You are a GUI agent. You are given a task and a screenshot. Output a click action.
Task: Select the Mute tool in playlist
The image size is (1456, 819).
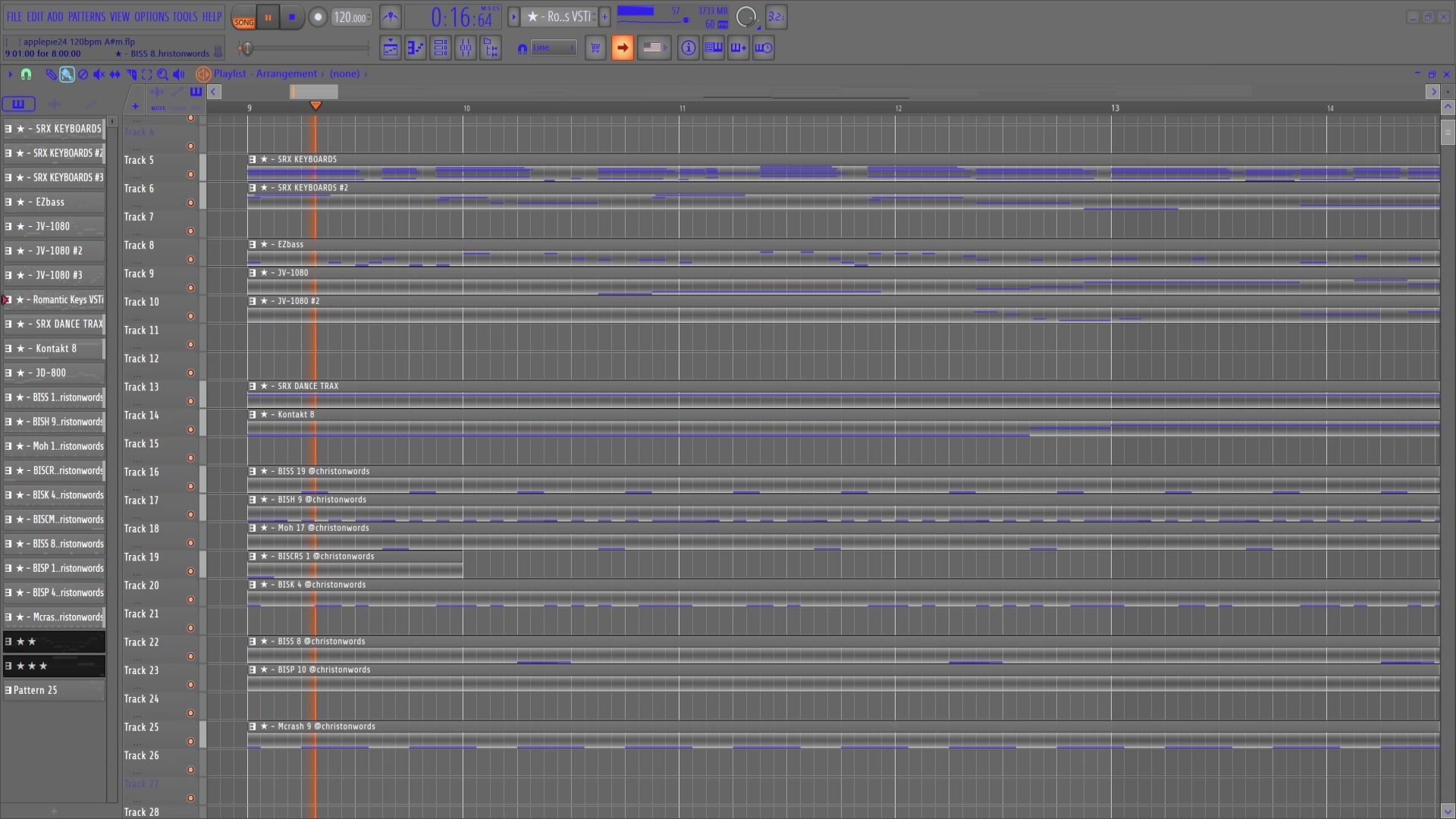pyautogui.click(x=99, y=74)
